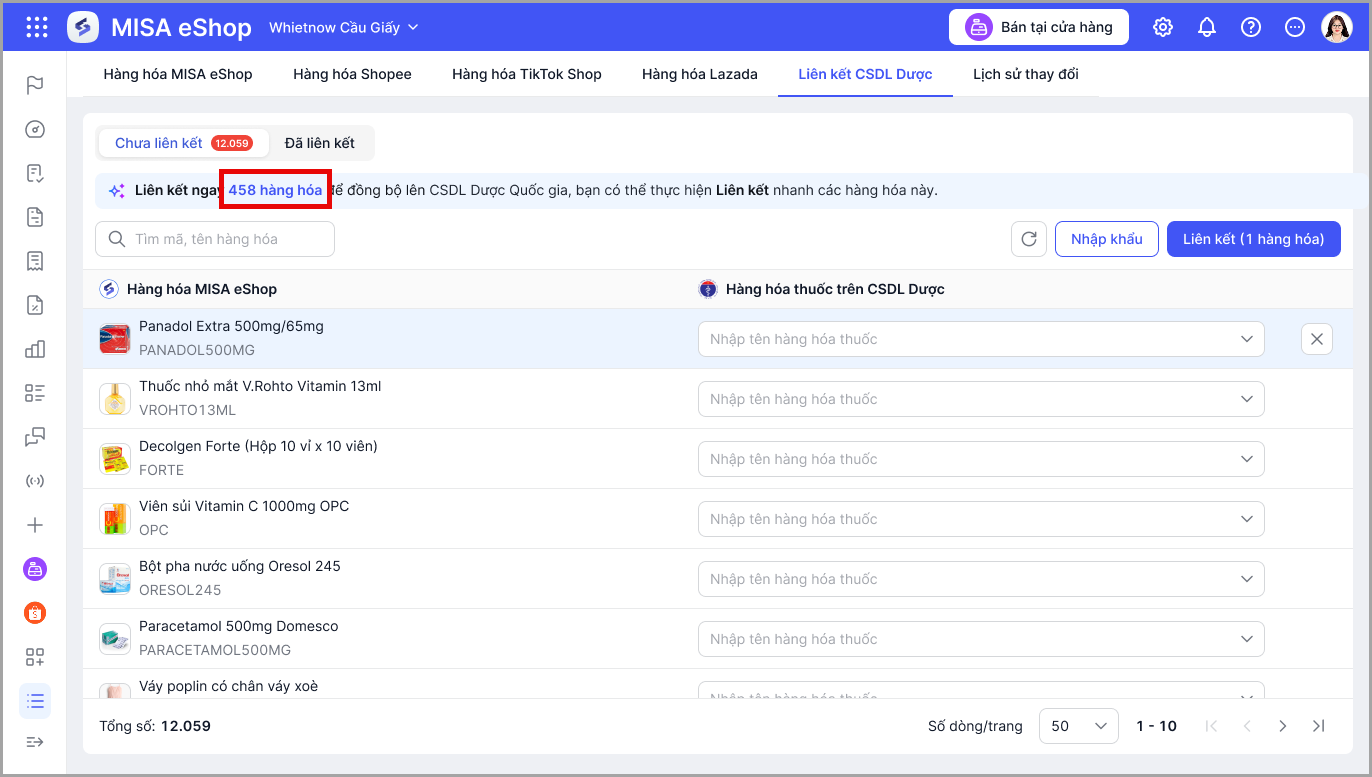This screenshot has width=1372, height=777.
Task: Switch to the Hàng hóa MISA eShop tab
Action: (178, 74)
